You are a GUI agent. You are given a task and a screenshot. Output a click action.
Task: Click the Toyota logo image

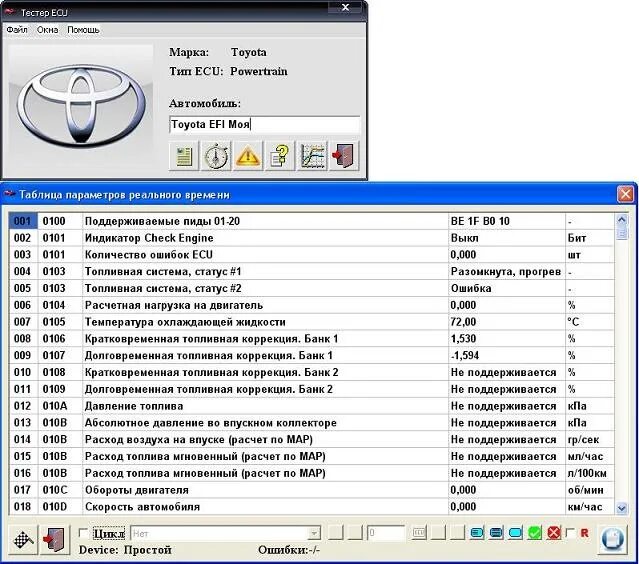(x=81, y=106)
